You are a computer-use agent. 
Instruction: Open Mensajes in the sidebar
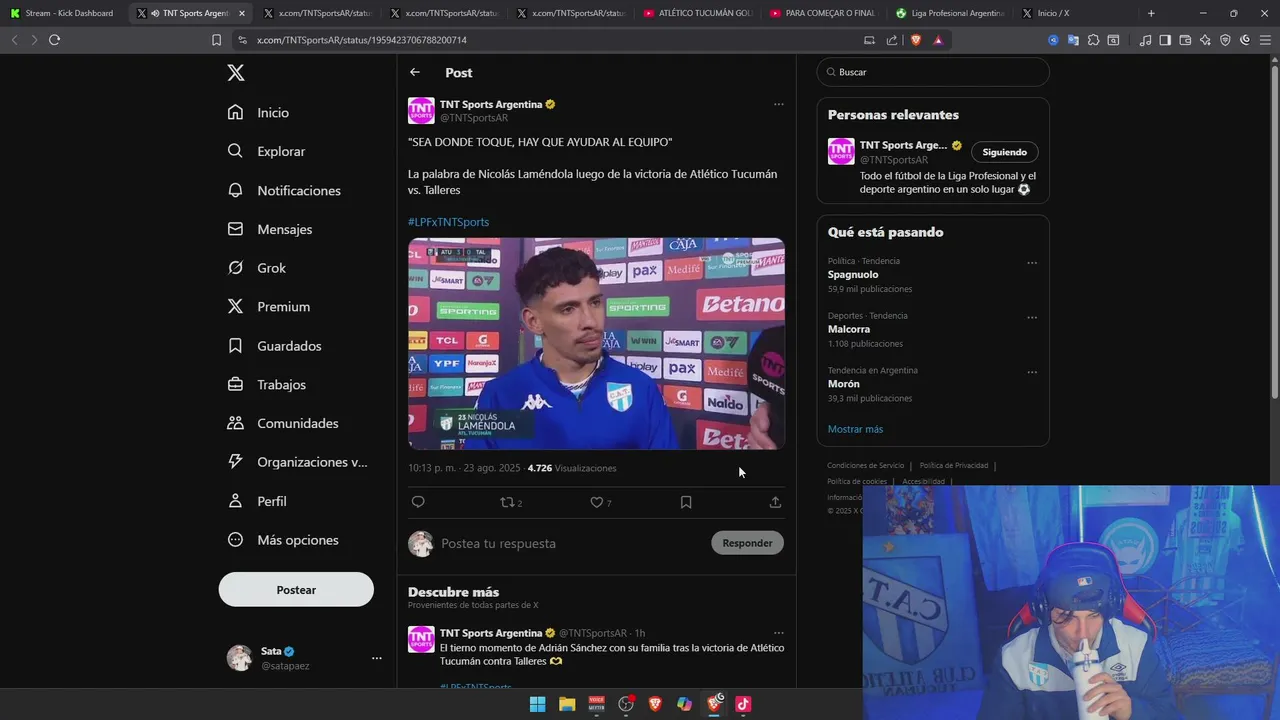(270, 229)
